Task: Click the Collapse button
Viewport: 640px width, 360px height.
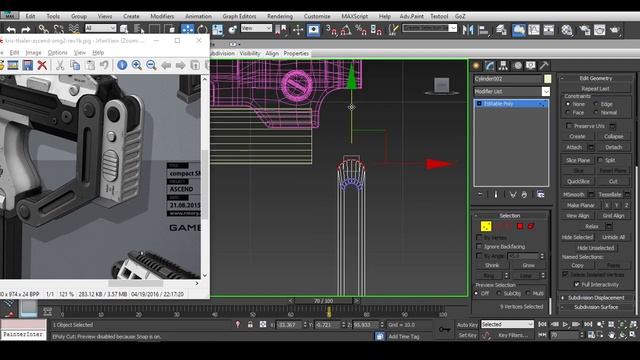Action: click(613, 136)
